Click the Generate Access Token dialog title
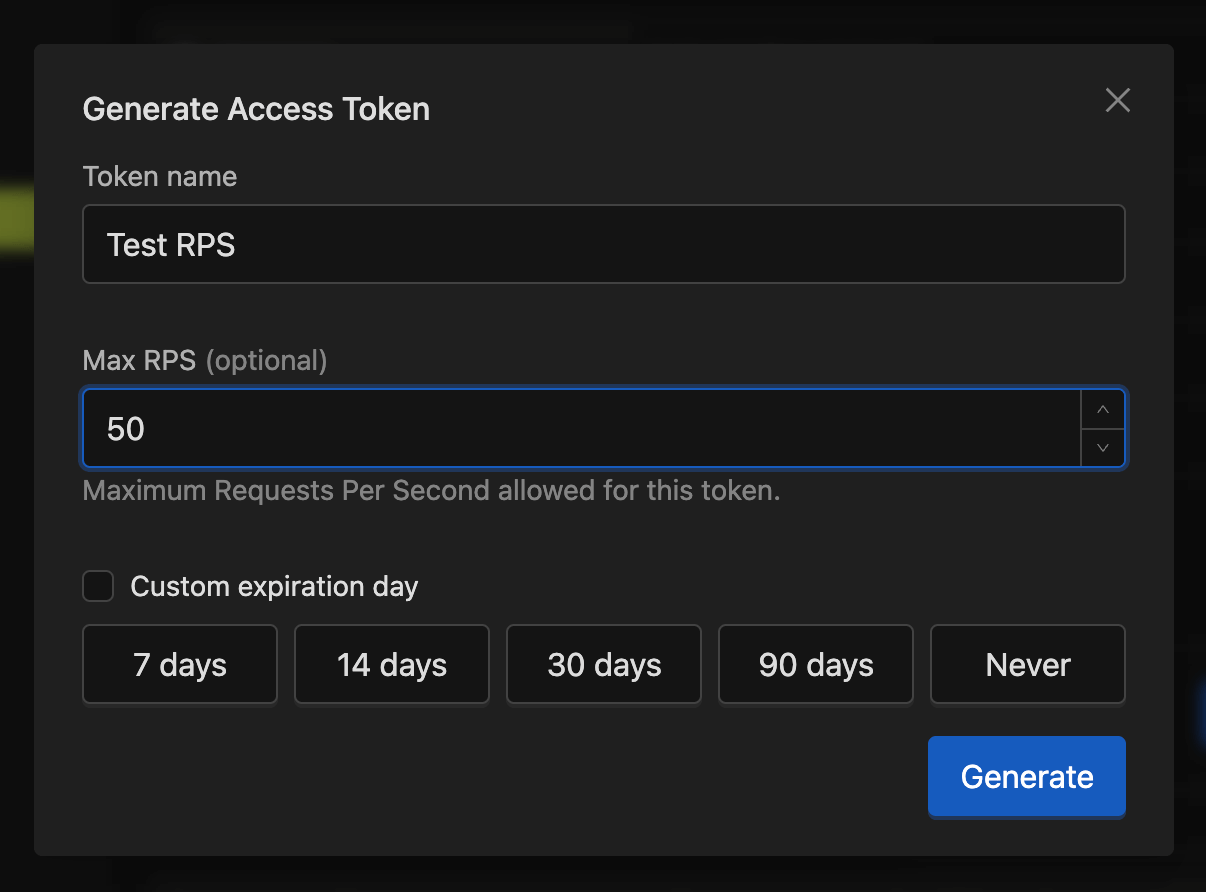Screen dimensions: 1206x892 click(256, 109)
